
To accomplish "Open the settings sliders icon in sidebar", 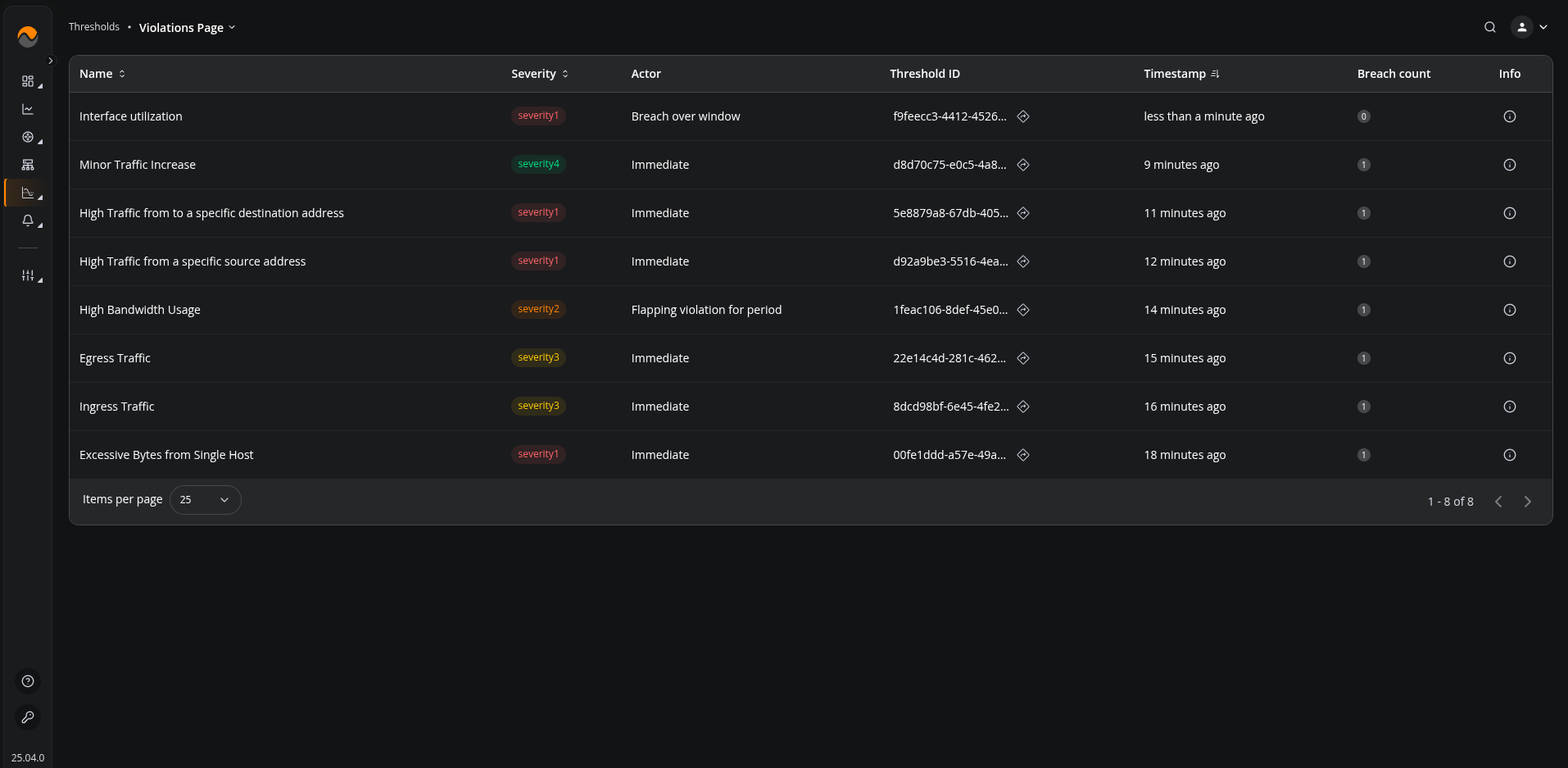I will click(x=28, y=275).
